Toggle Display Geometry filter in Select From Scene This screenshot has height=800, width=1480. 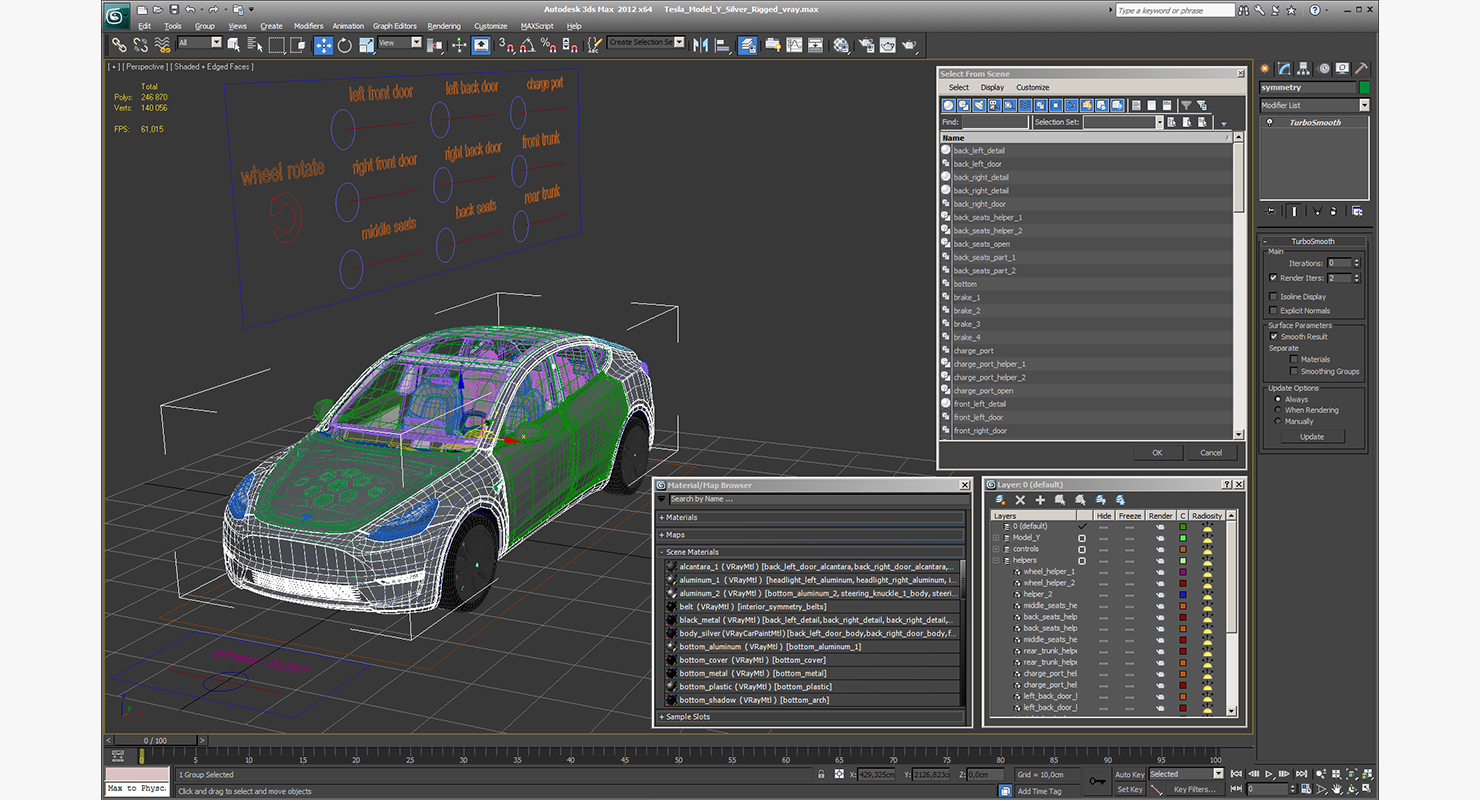[948, 105]
